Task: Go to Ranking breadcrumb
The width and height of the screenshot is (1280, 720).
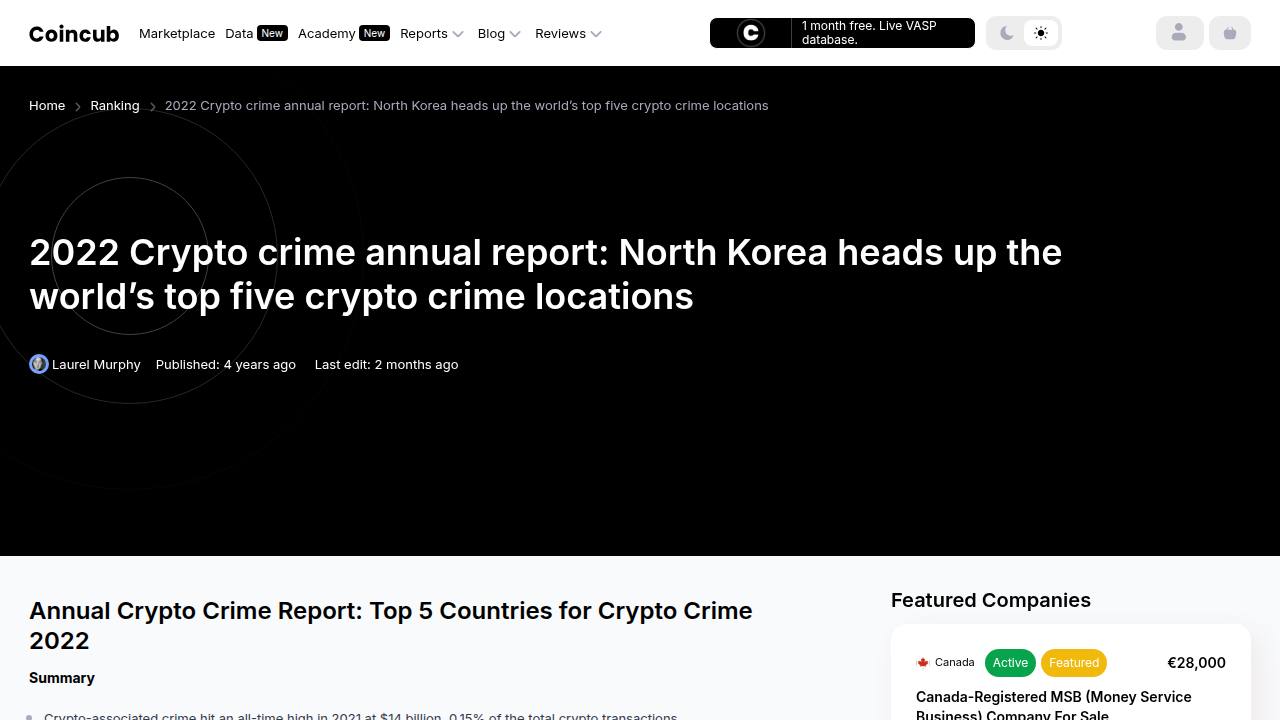Action: pyautogui.click(x=115, y=105)
